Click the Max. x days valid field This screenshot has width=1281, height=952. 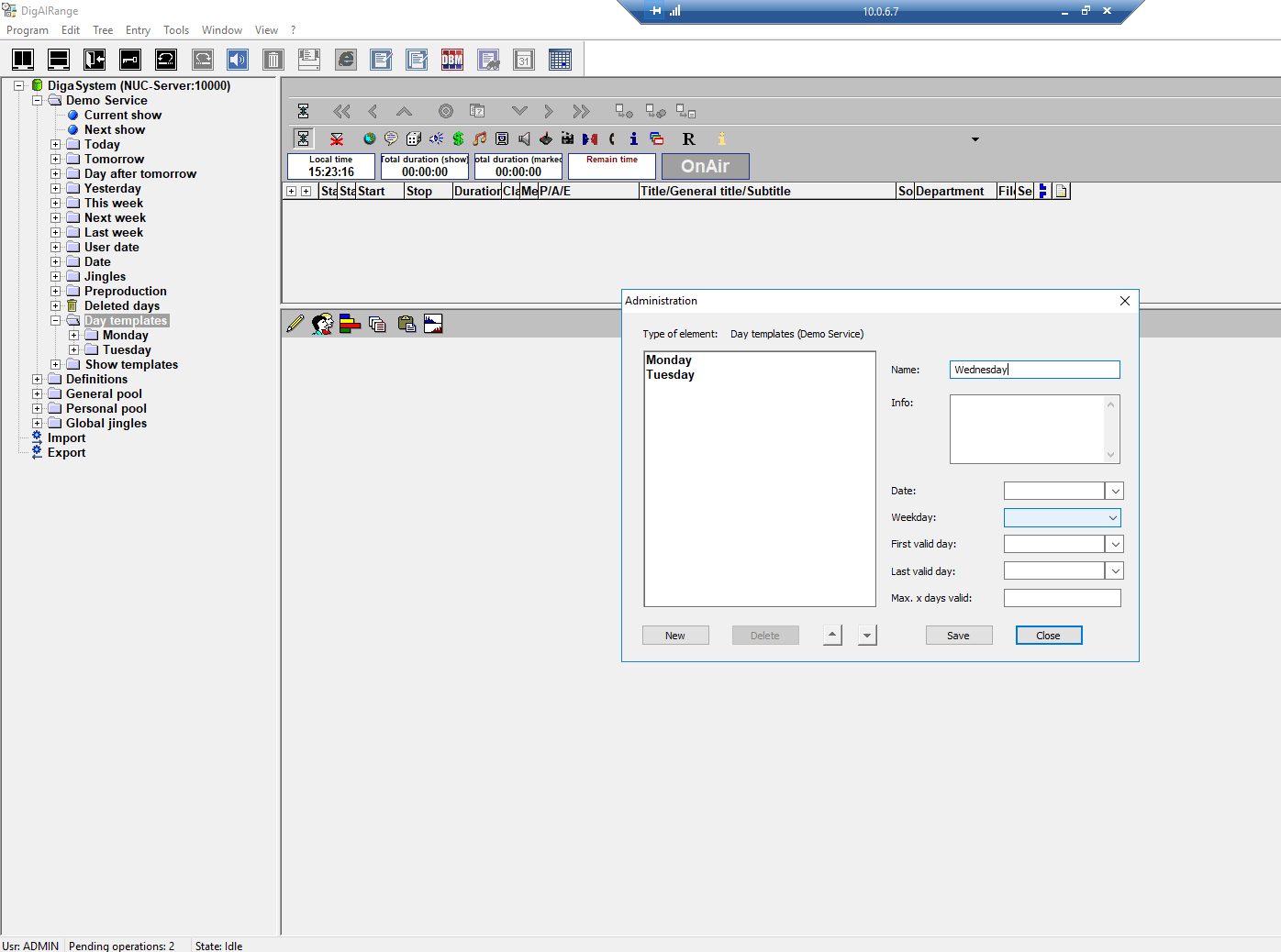[1062, 598]
